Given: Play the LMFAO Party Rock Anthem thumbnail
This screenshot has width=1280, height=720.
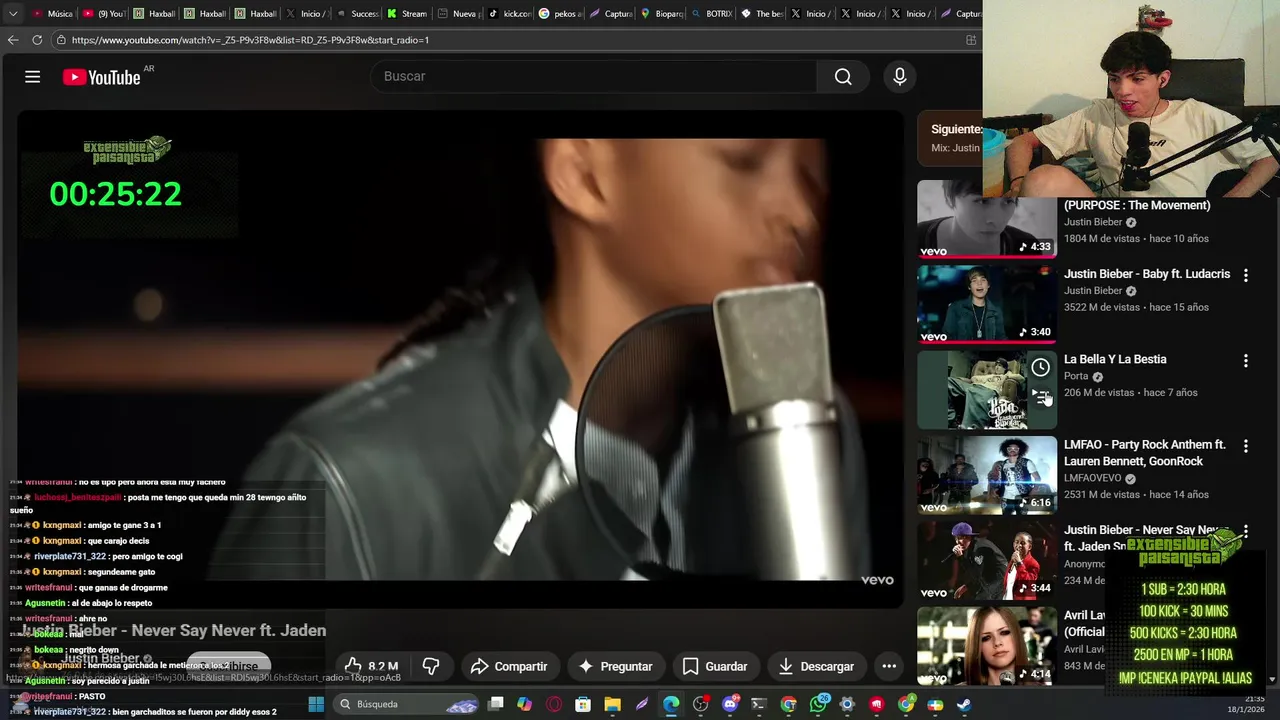Looking at the screenshot, I should click(x=987, y=475).
